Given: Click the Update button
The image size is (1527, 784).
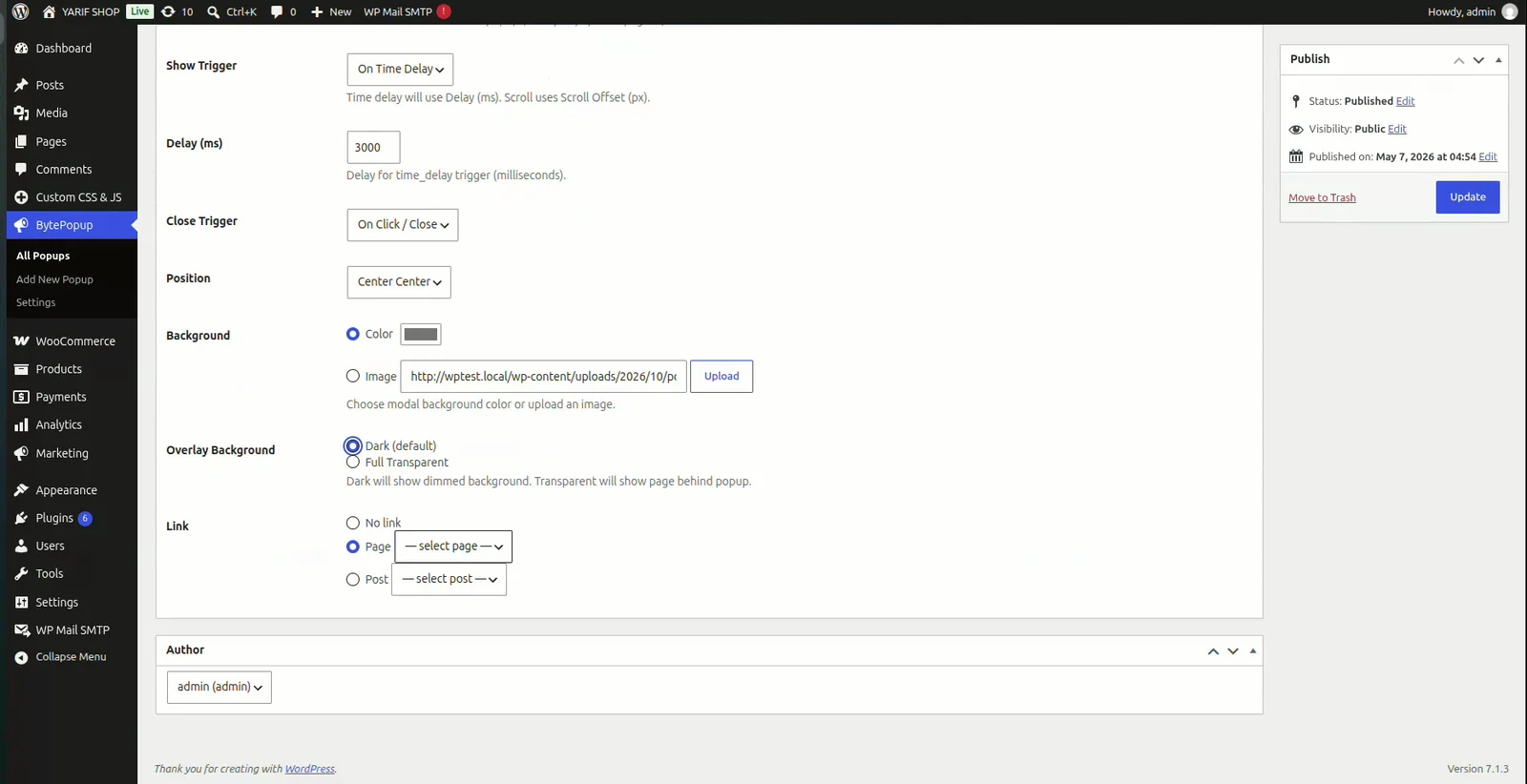Looking at the screenshot, I should coord(1468,197).
